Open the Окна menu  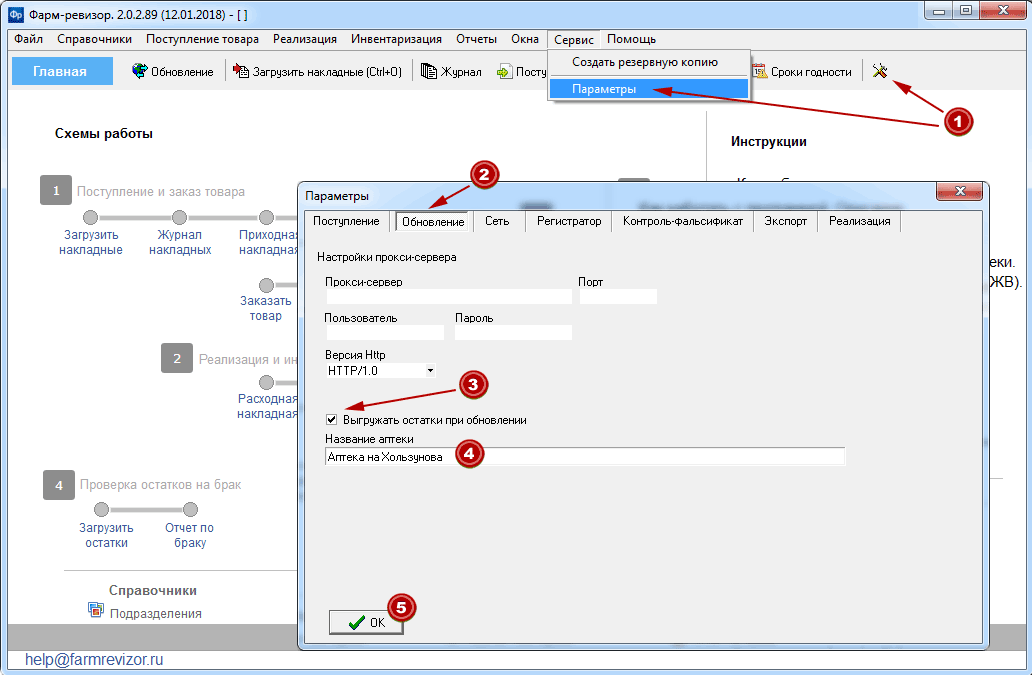525,39
